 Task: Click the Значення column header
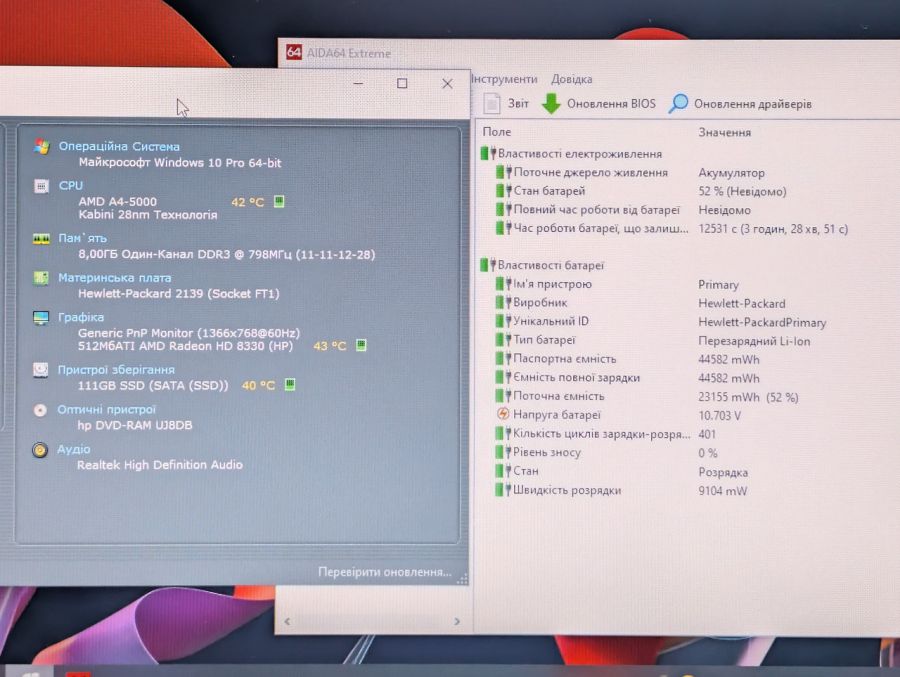point(724,132)
